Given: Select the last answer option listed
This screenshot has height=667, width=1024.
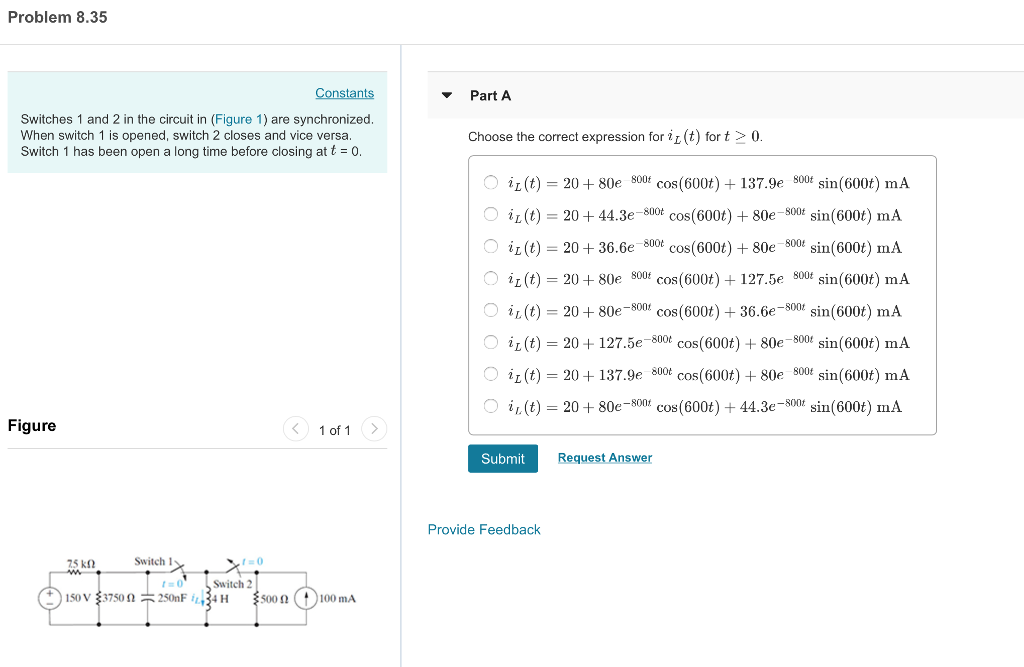Looking at the screenshot, I should tap(491, 406).
